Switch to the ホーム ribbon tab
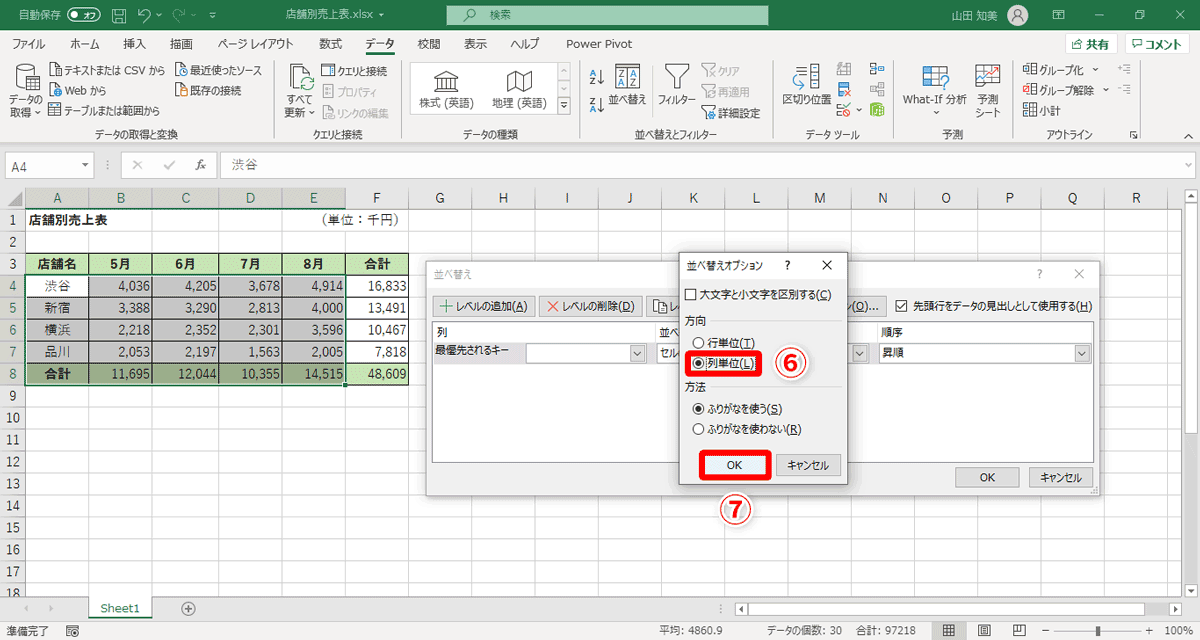The width and height of the screenshot is (1200, 640). point(84,43)
